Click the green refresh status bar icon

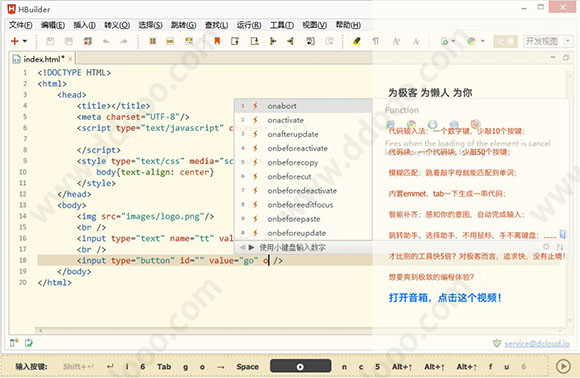(x=29, y=343)
